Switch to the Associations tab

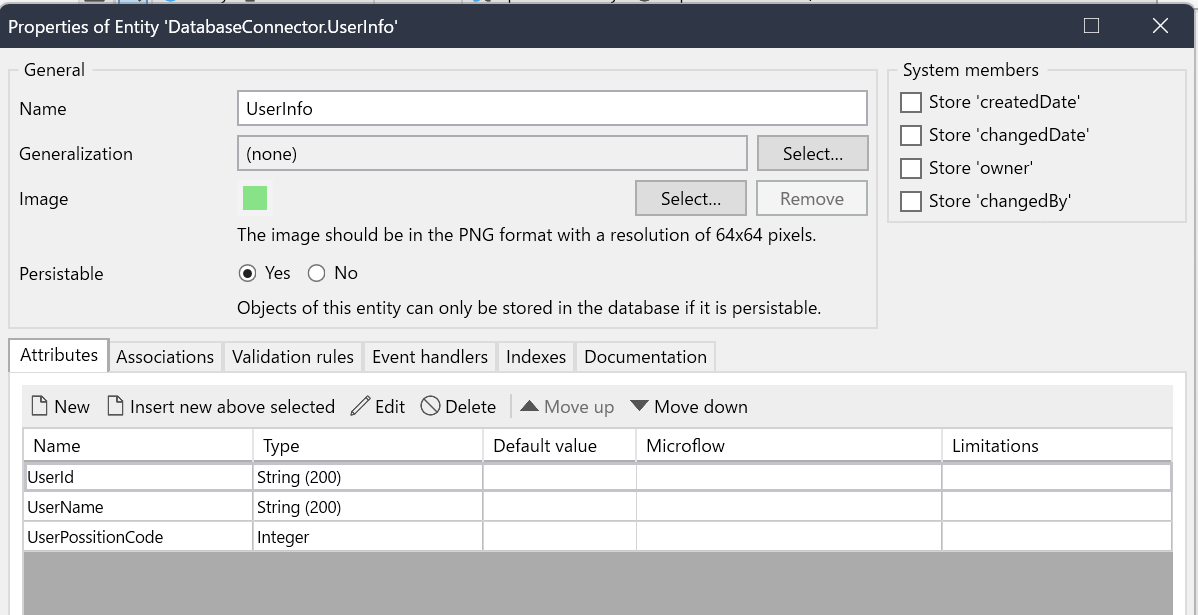tap(165, 357)
